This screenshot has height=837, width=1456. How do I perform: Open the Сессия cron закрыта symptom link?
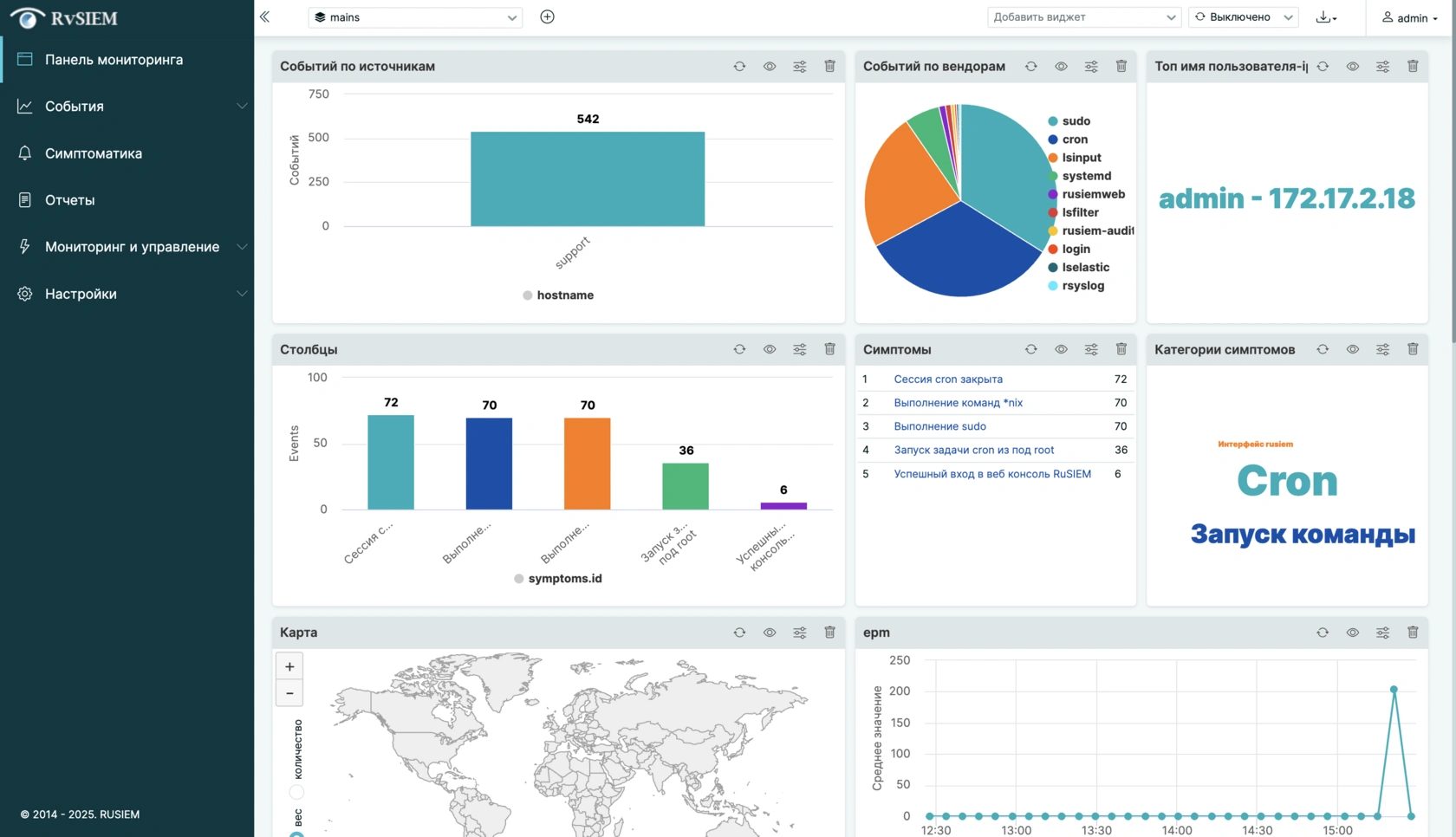(948, 379)
